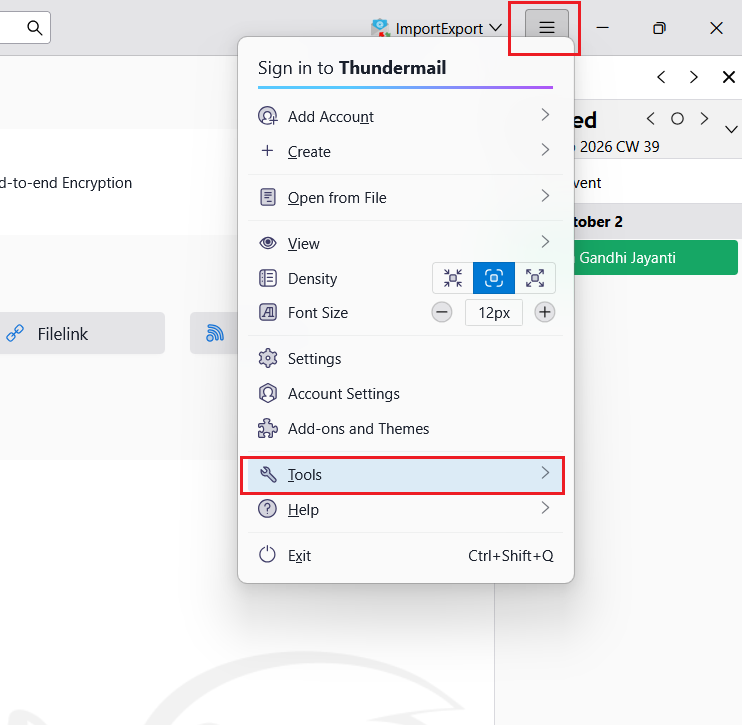
Task: Click the Open from File document icon
Action: coord(267,197)
